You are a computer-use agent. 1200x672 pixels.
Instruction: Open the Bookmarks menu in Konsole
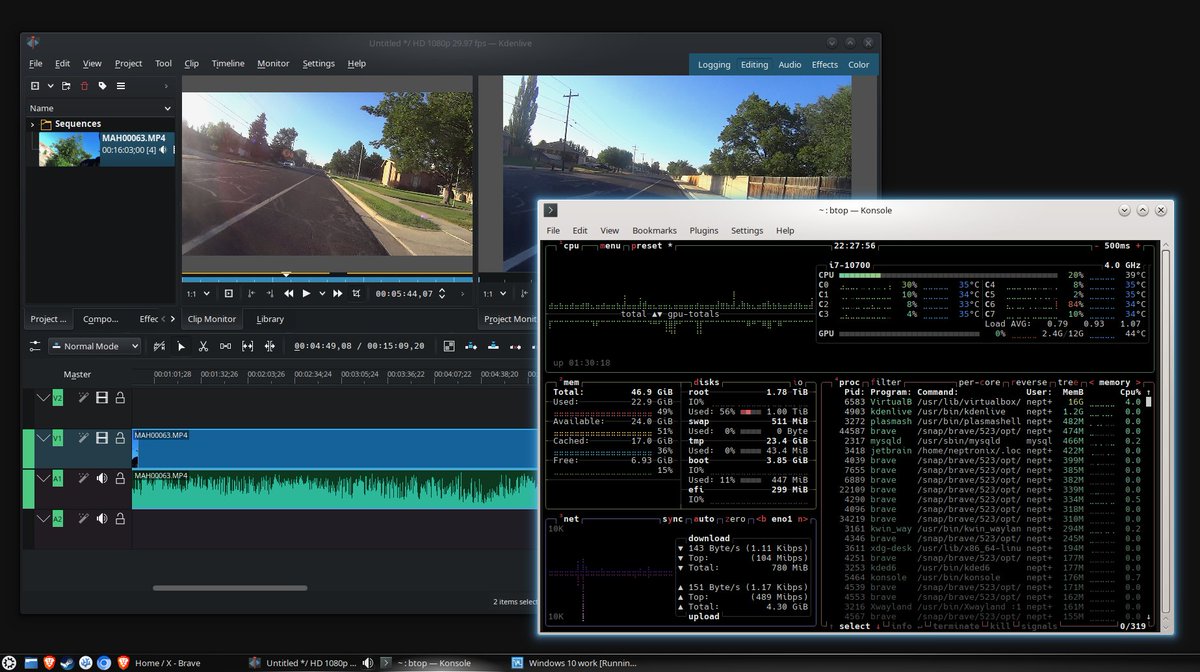(x=654, y=230)
